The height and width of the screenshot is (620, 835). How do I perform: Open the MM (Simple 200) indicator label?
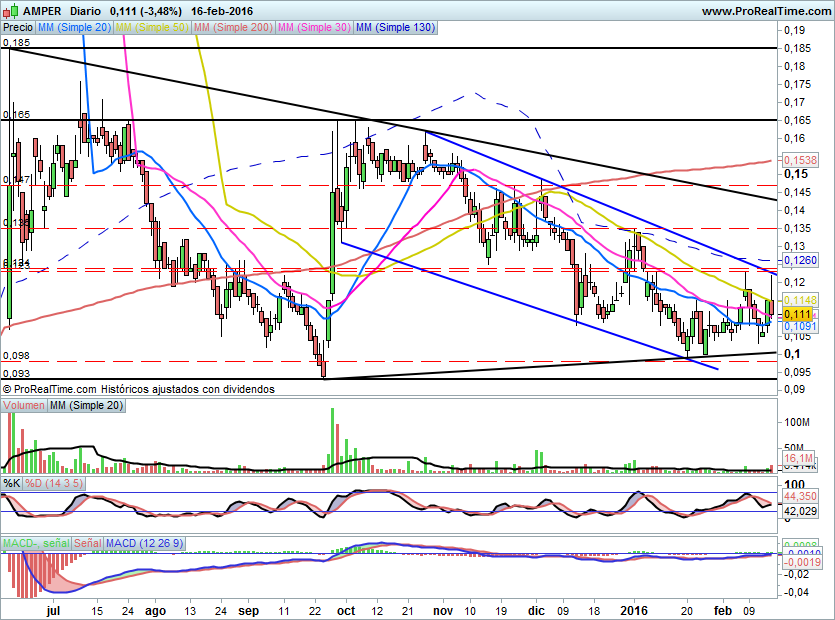pos(234,29)
